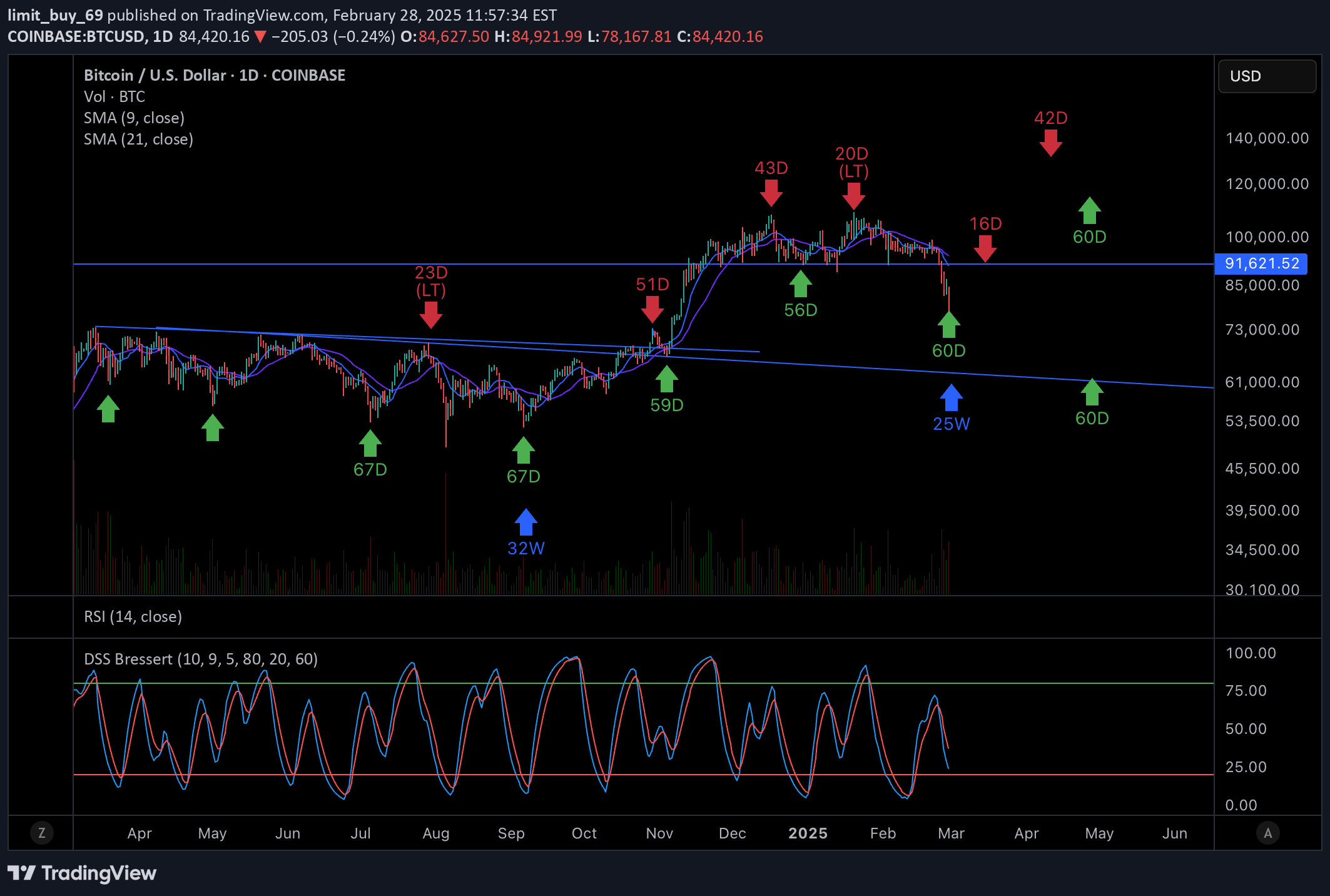Click the 25.00 level on the DSS scale

1246,767
